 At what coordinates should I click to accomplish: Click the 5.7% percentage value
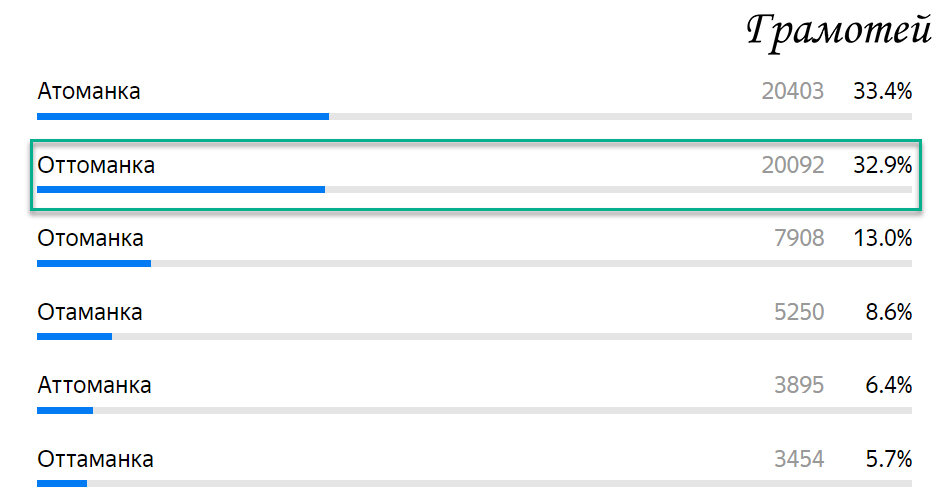(x=889, y=459)
